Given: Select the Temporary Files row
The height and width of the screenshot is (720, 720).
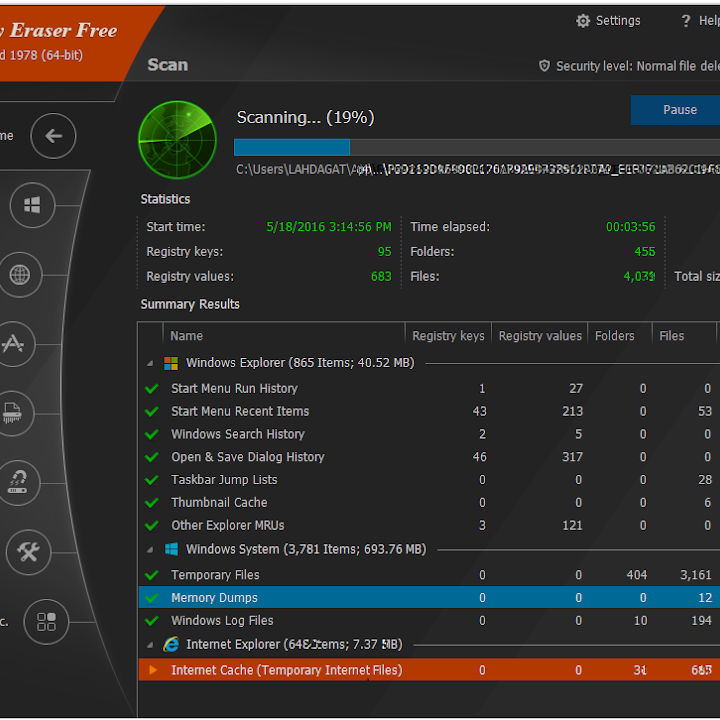Looking at the screenshot, I should pos(429,575).
